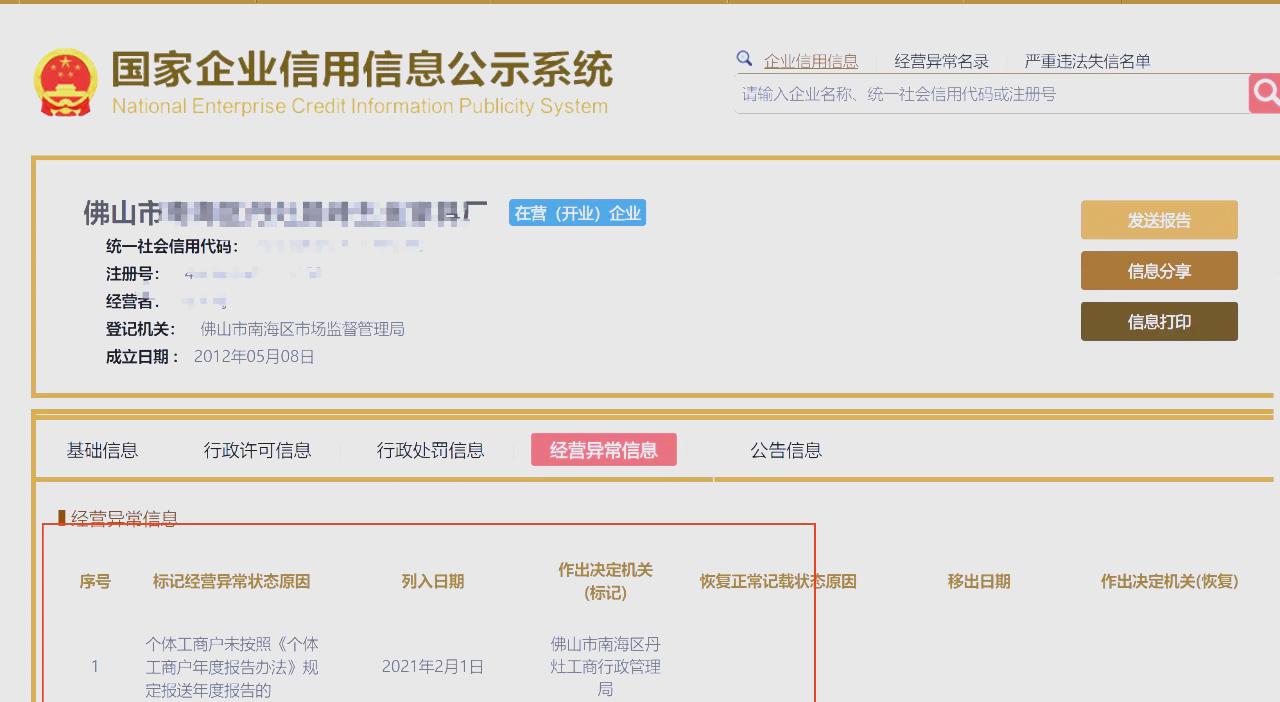Viewport: 1280px width, 702px height.
Task: Click the 列入日期 column header
Action: (x=433, y=581)
